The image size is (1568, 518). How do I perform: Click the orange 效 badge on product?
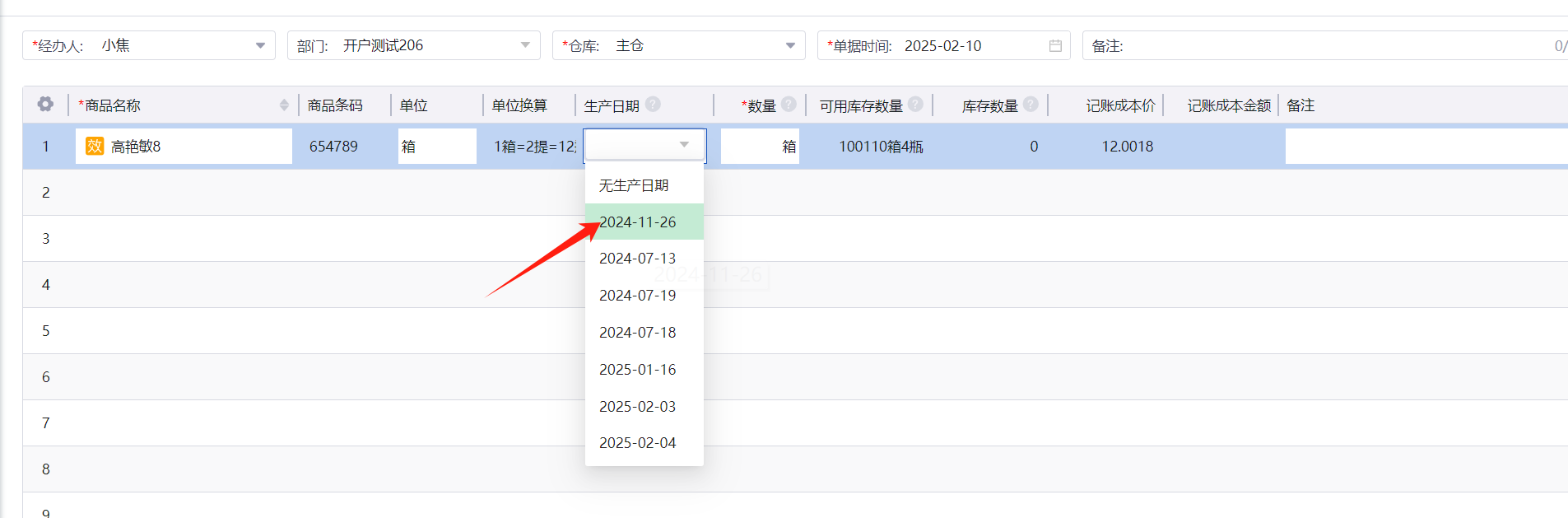pyautogui.click(x=95, y=147)
